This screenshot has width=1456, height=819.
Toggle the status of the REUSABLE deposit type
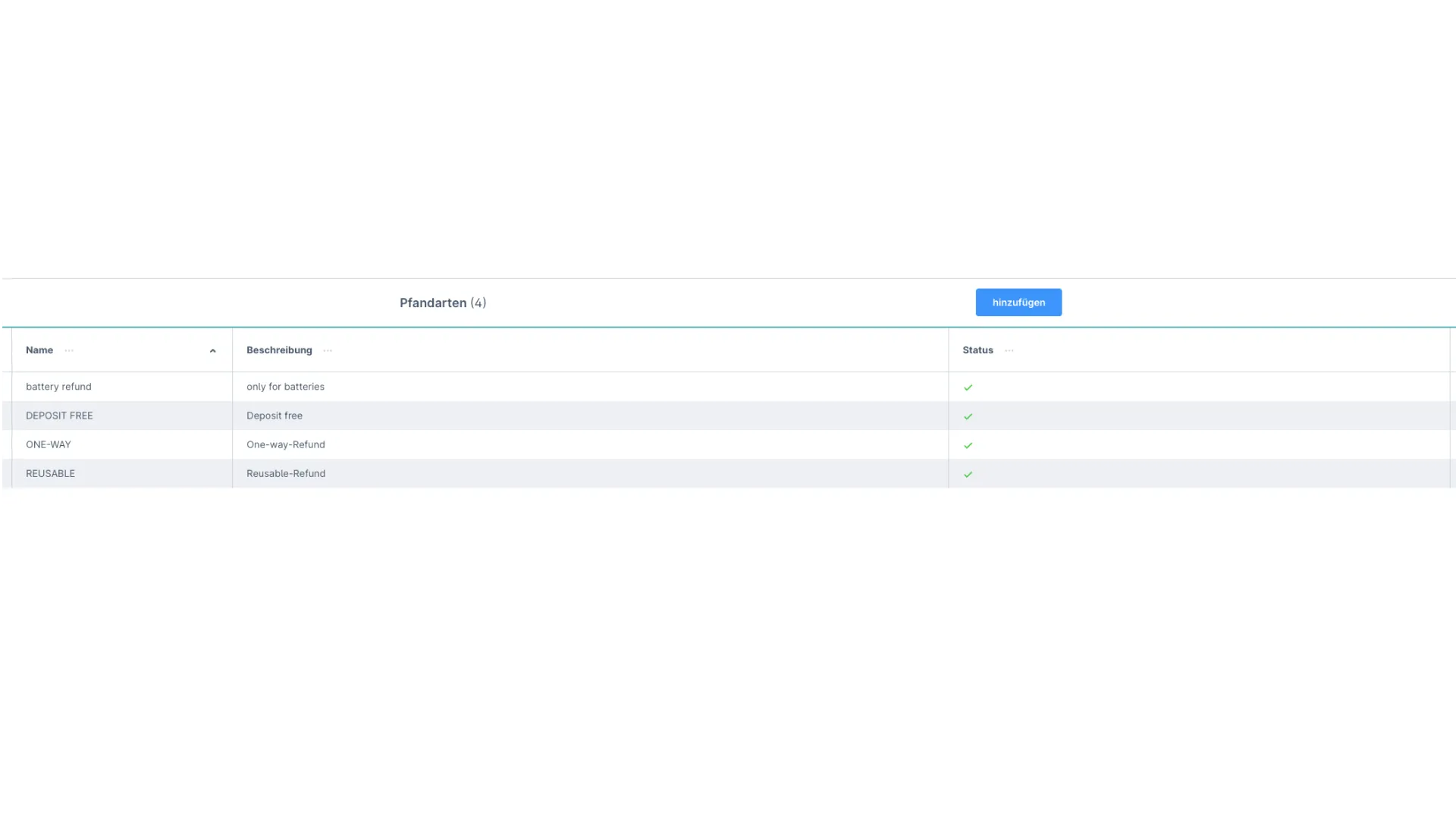point(968,474)
